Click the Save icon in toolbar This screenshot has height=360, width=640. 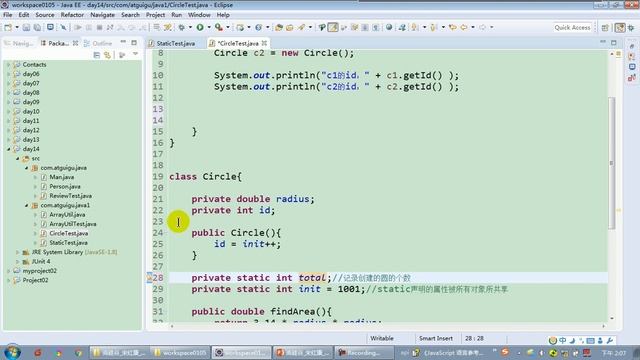pos(26,27)
